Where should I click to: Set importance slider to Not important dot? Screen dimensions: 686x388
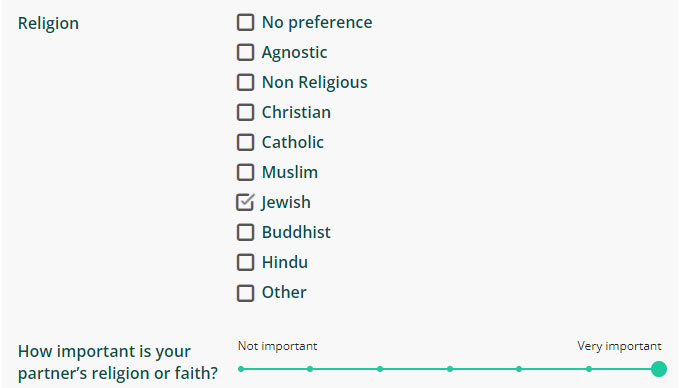pos(241,369)
